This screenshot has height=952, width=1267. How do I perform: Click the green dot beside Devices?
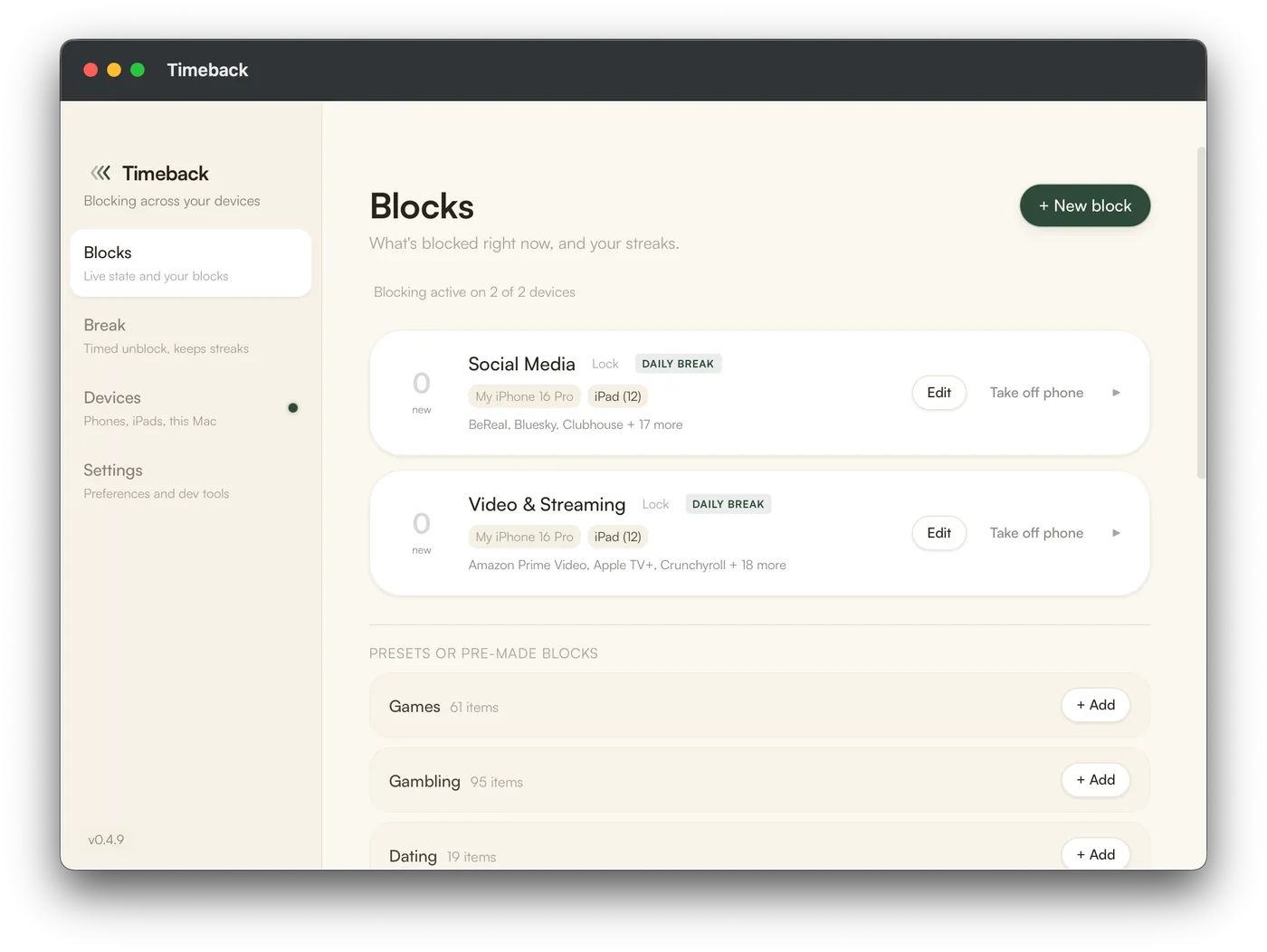(292, 408)
